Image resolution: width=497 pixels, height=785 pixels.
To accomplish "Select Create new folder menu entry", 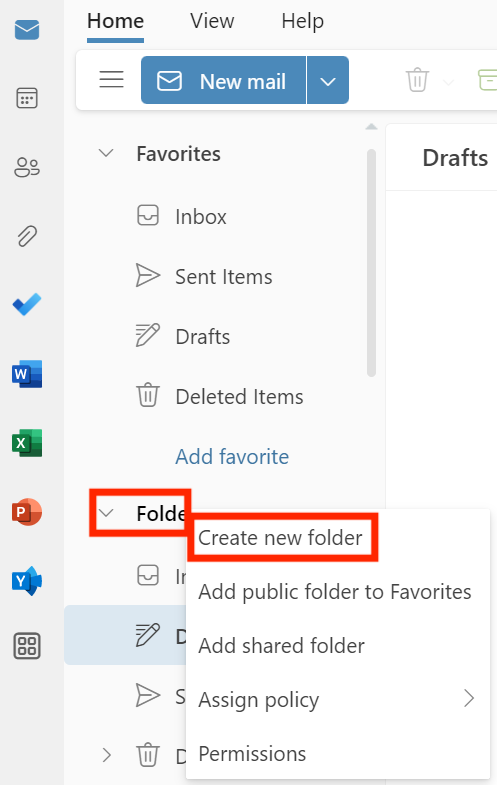I will (x=280, y=538).
